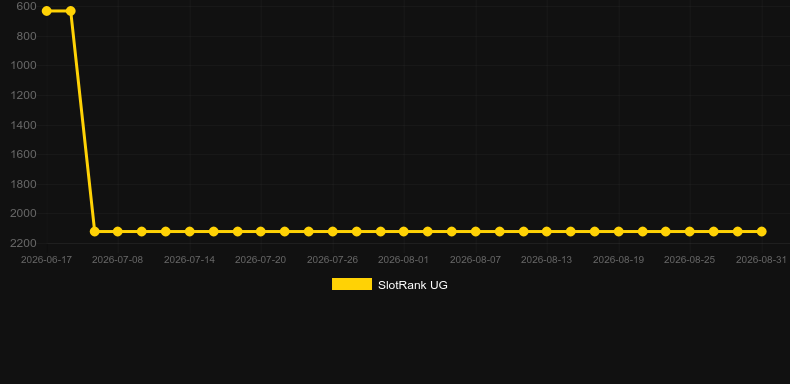Click the 2026-08-07 x-axis date label
790x384 pixels.
point(476,260)
